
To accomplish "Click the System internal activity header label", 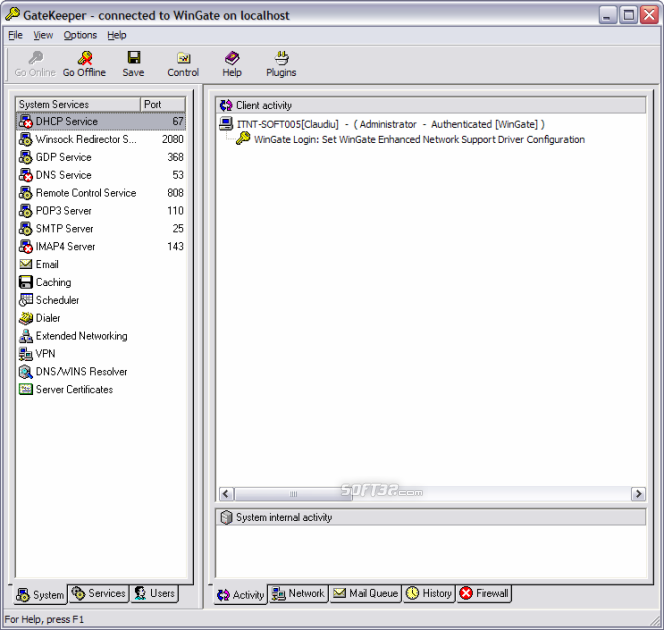I will [284, 517].
